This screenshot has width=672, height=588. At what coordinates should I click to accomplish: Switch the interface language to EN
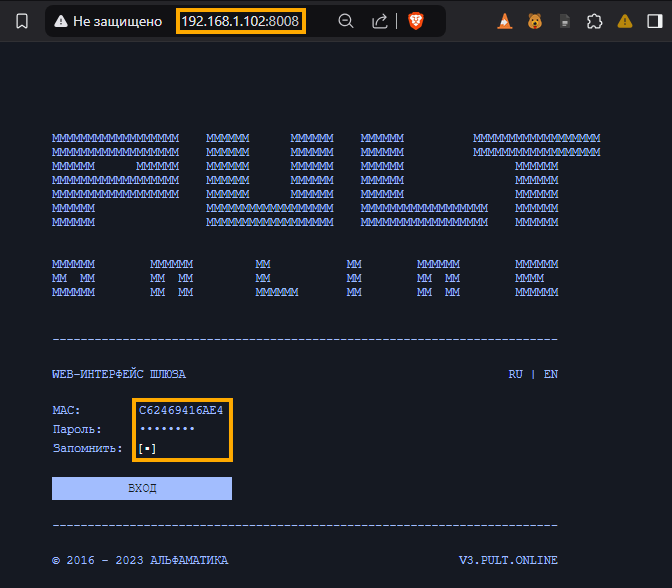tap(550, 374)
